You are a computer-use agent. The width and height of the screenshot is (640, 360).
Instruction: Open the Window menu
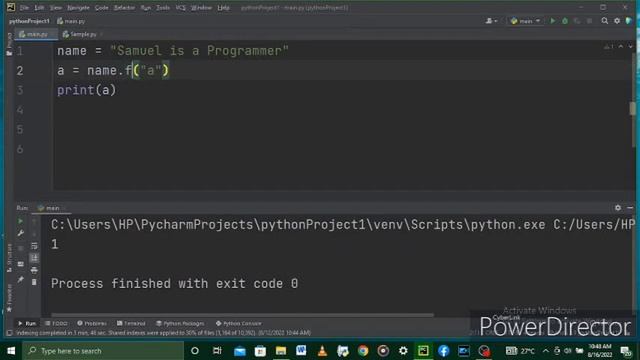click(x=201, y=8)
